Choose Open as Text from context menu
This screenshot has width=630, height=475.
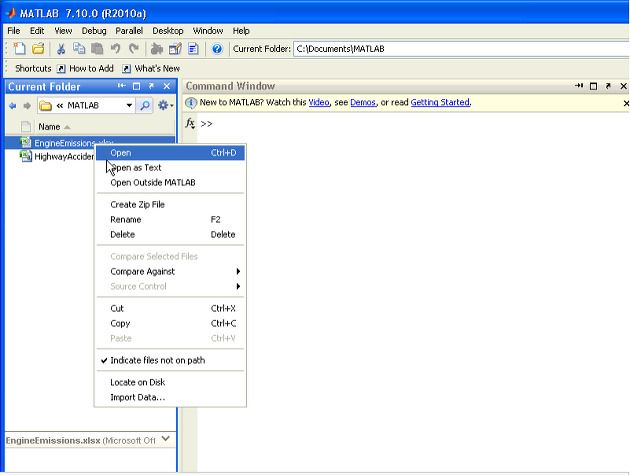pos(170,168)
